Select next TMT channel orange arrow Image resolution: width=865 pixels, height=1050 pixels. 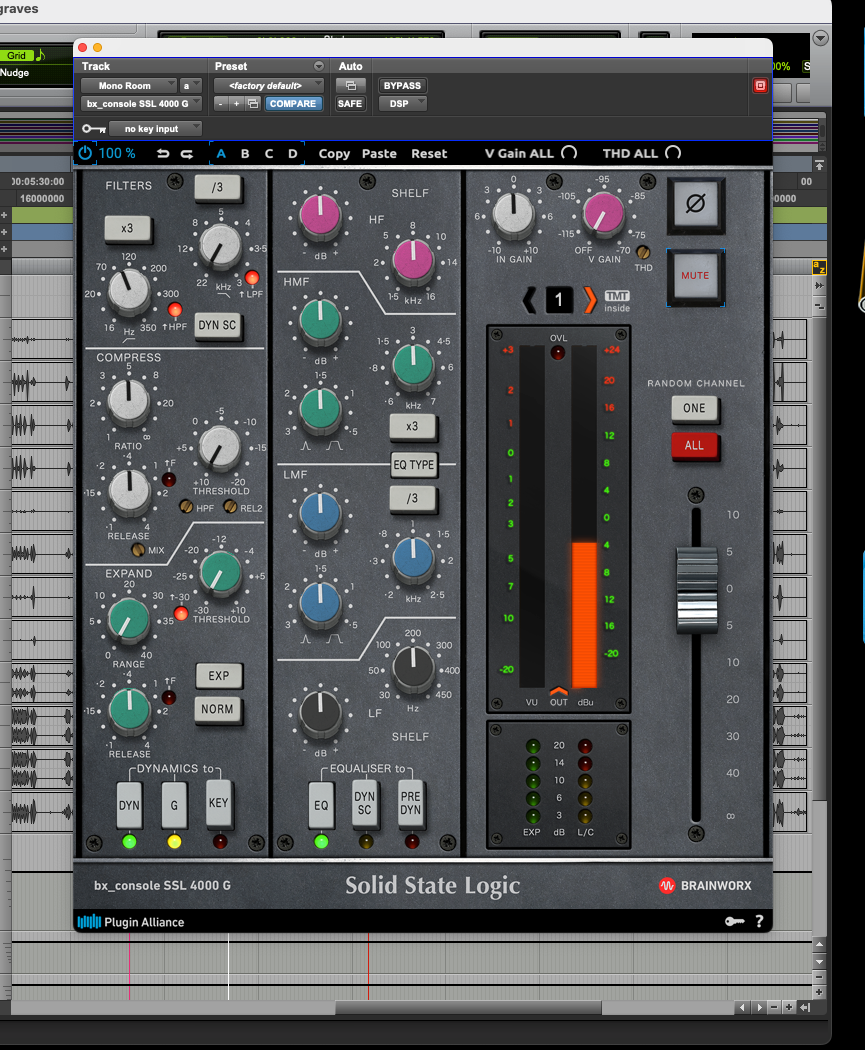tap(589, 300)
